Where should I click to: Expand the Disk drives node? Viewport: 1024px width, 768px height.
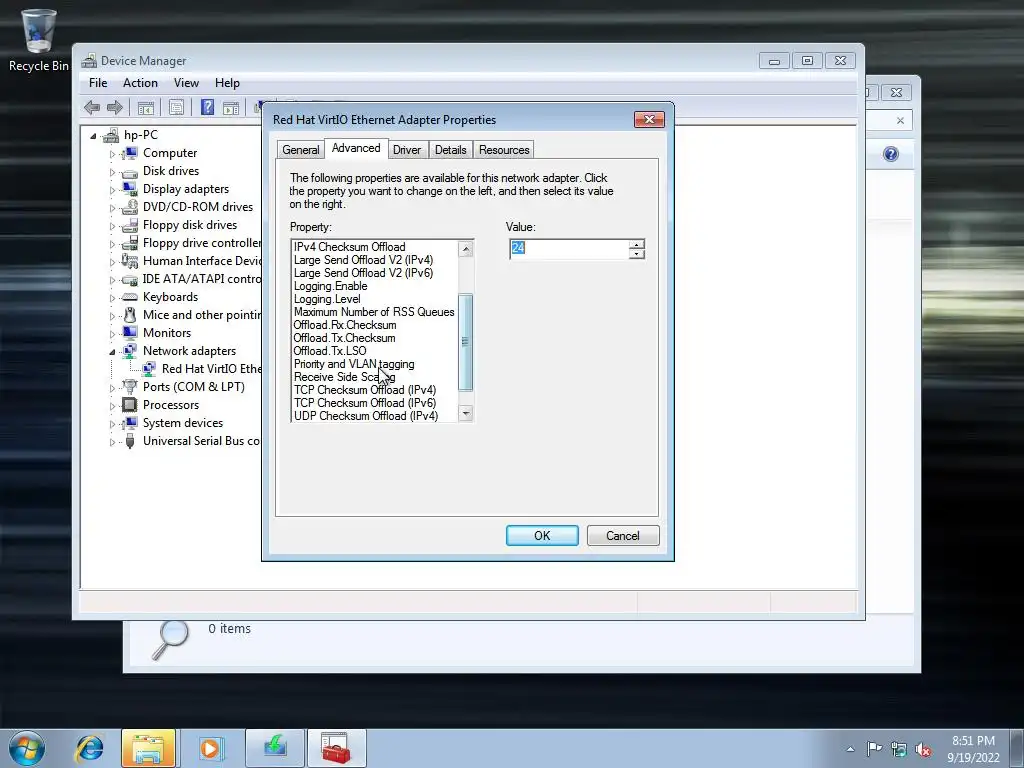(112, 172)
